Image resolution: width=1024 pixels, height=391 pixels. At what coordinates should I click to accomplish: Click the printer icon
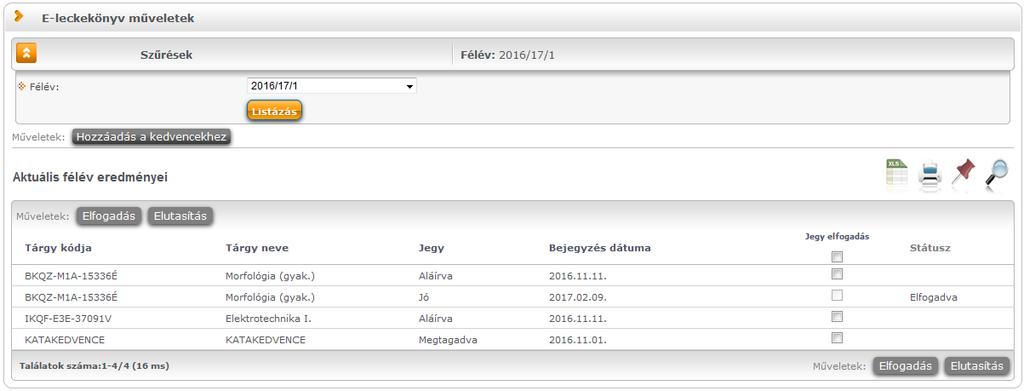pos(930,175)
